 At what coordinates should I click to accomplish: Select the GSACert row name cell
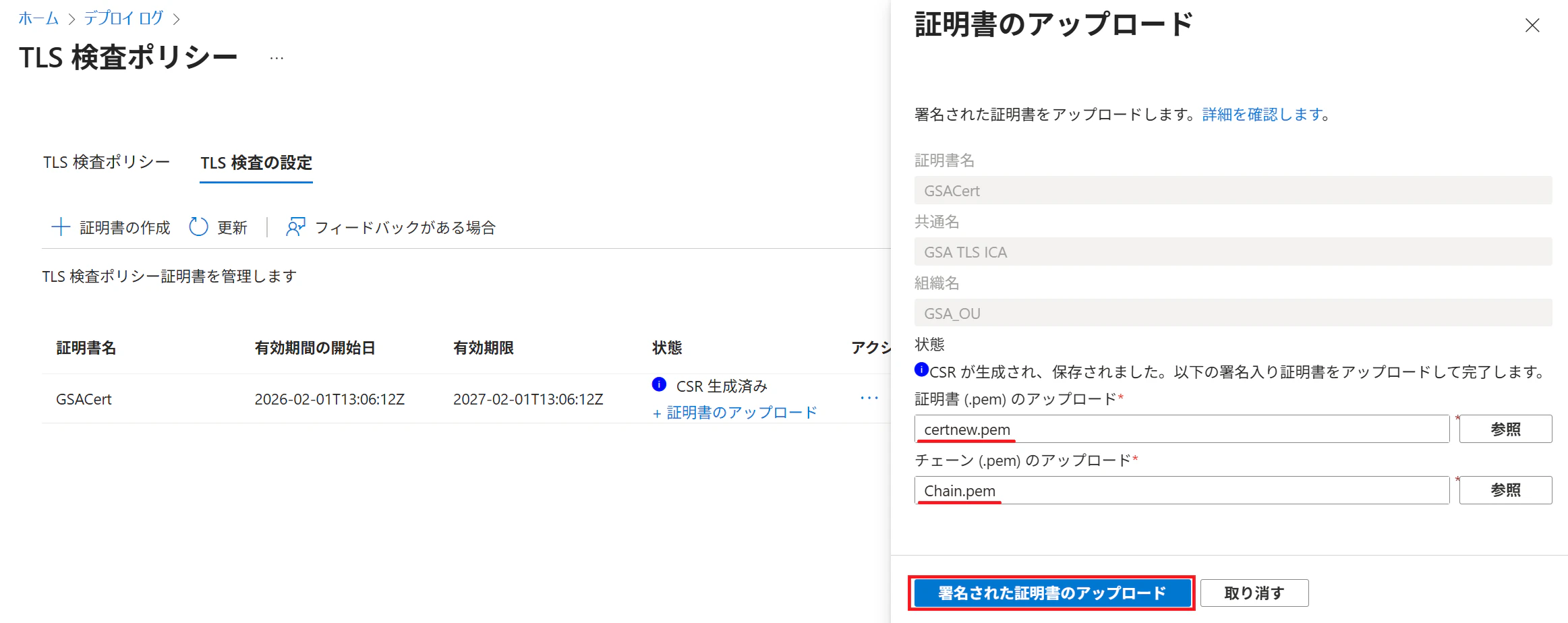84,399
